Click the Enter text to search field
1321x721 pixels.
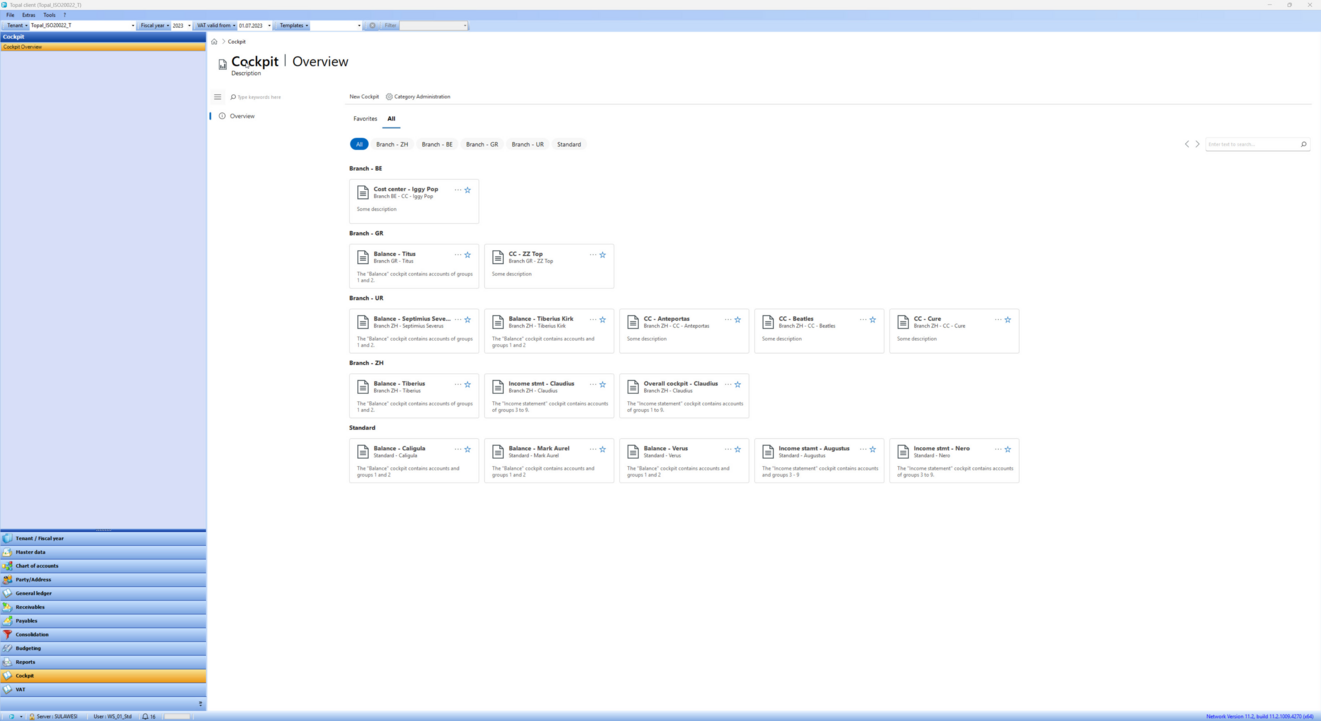tap(1252, 144)
